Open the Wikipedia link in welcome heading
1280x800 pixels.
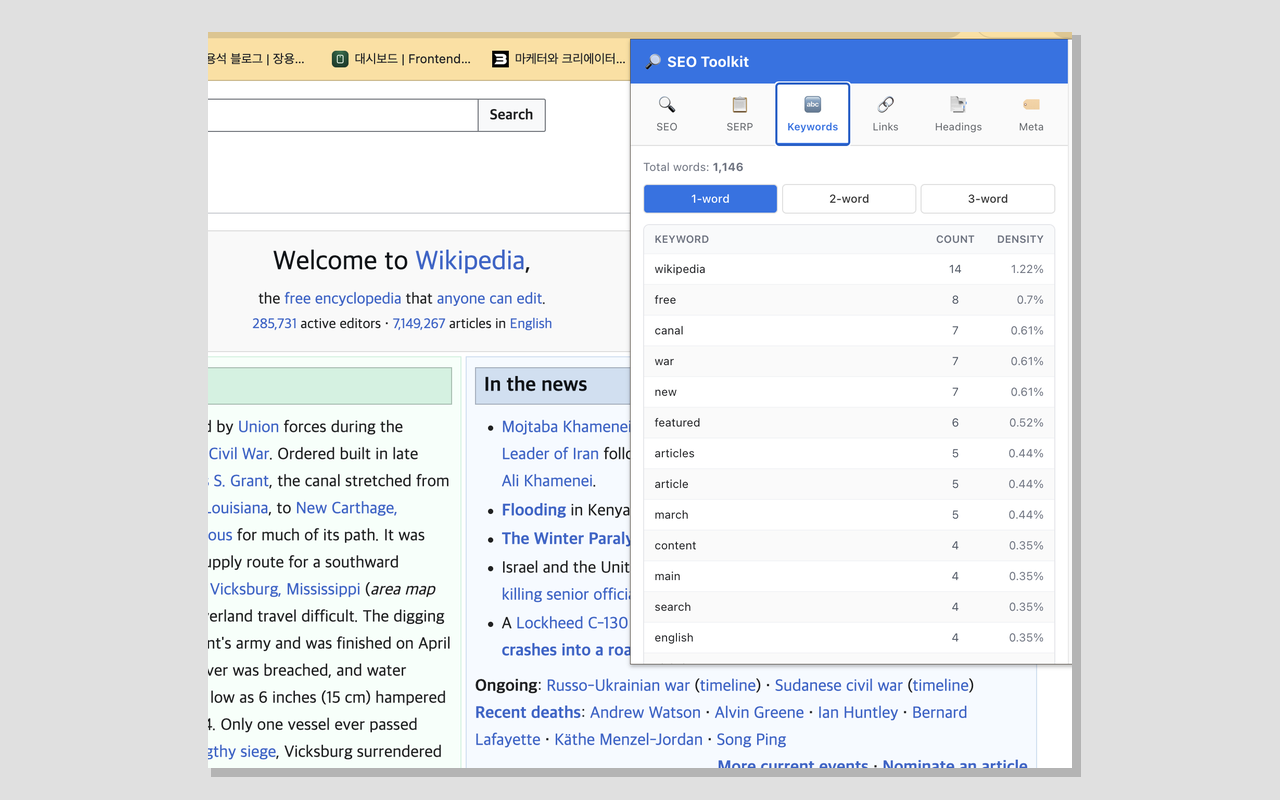coord(470,260)
